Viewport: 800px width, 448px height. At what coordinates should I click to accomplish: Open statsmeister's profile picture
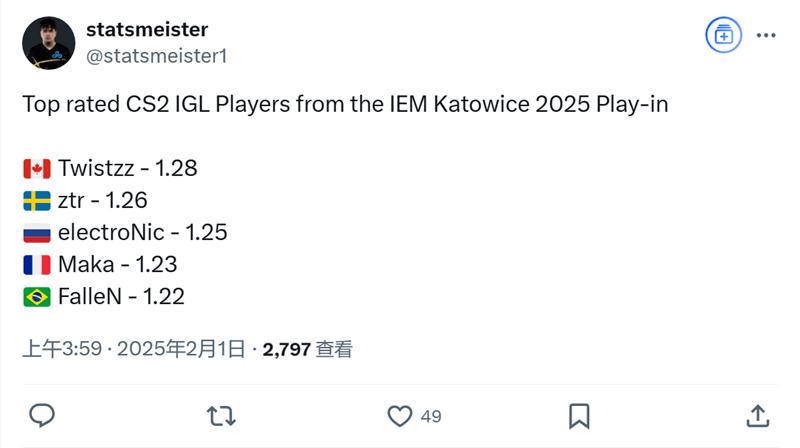click(47, 43)
